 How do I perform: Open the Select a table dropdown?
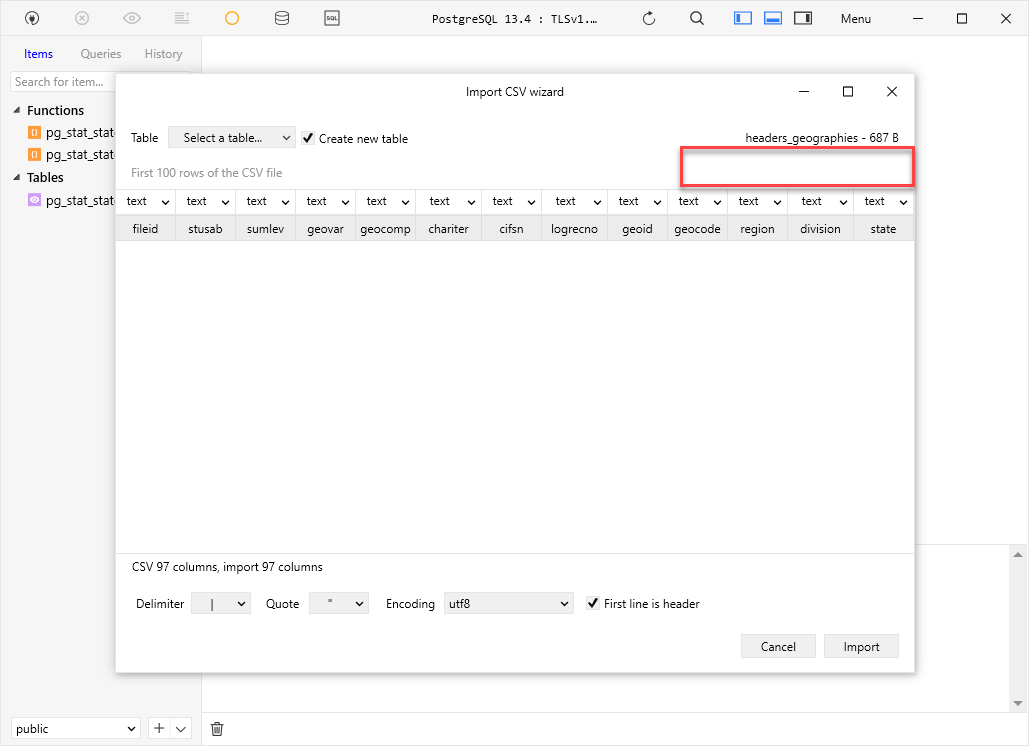tap(231, 138)
